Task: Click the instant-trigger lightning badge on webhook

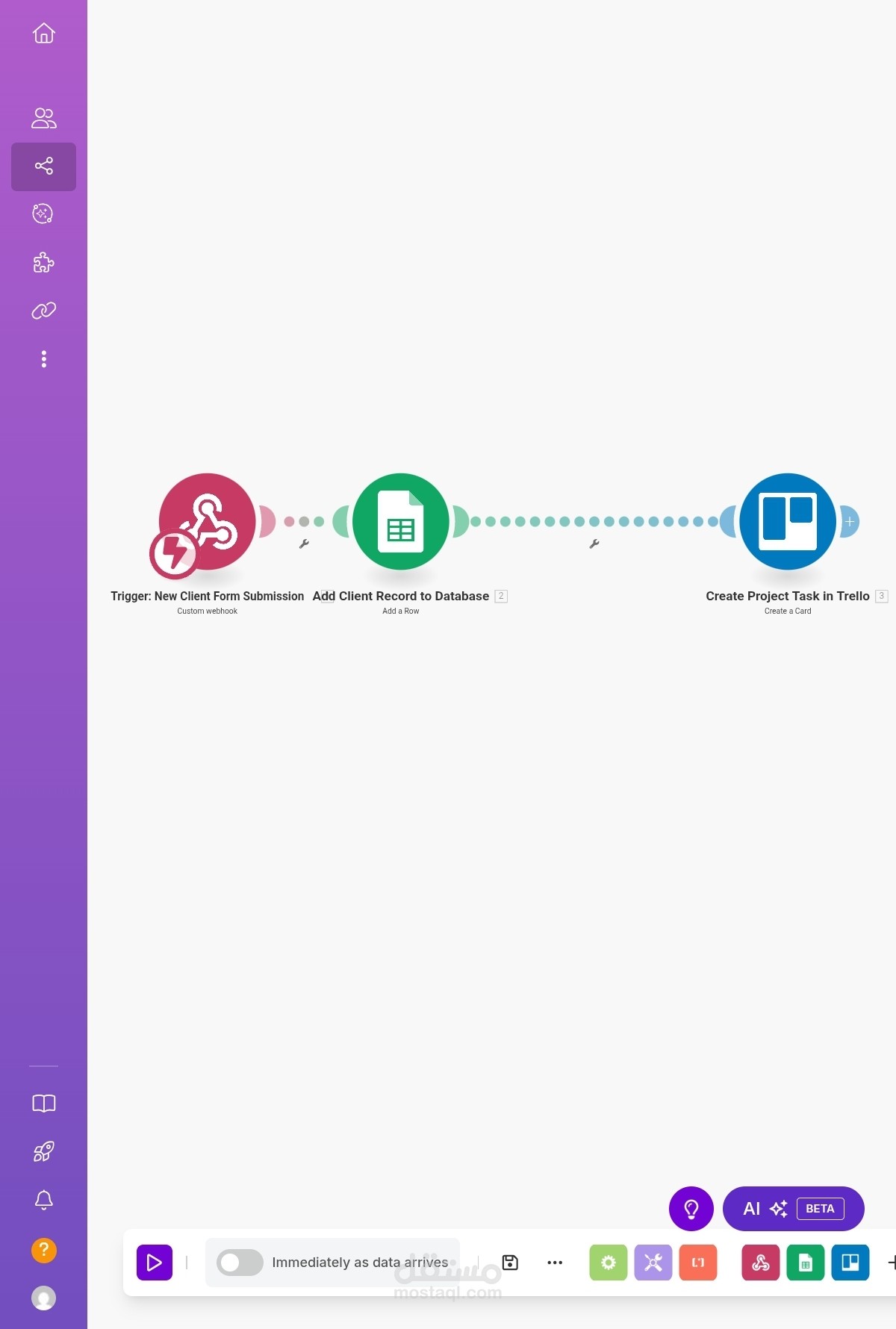Action: point(175,554)
